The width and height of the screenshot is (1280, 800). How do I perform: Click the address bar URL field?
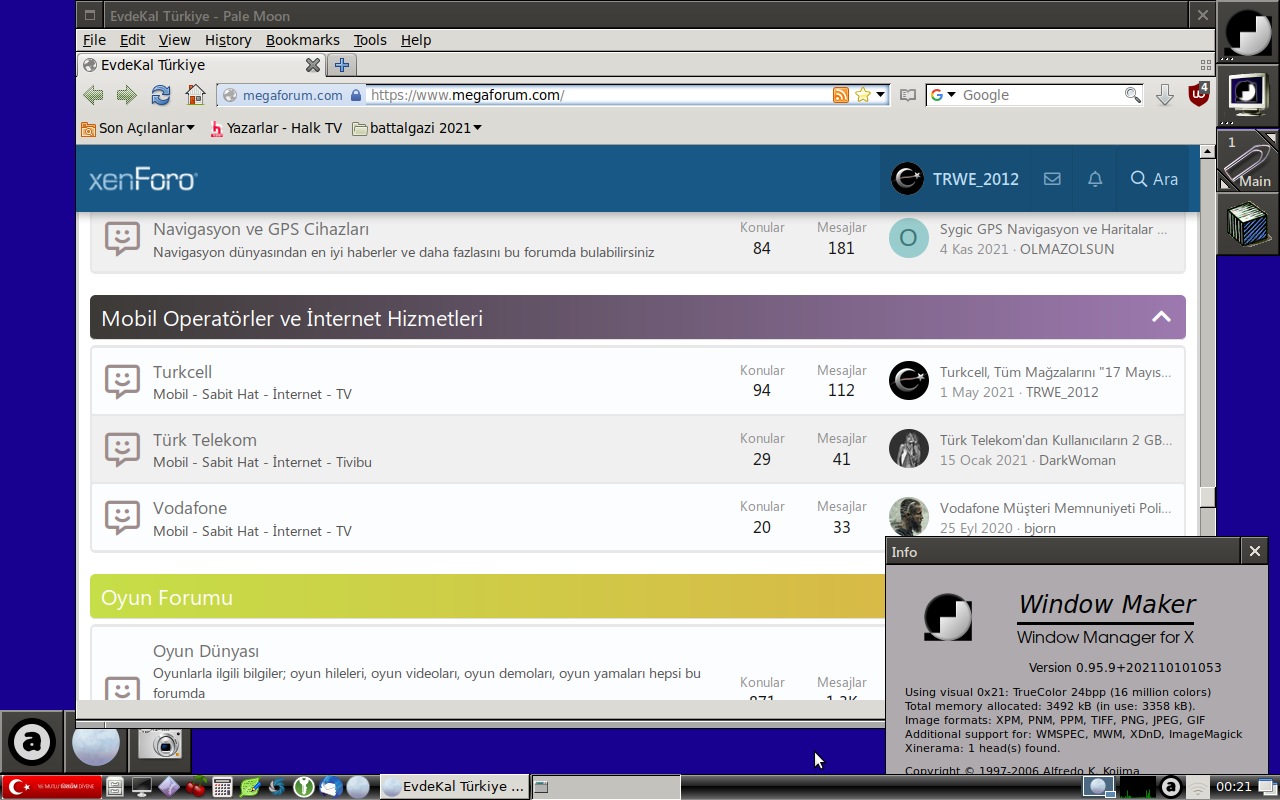point(599,95)
